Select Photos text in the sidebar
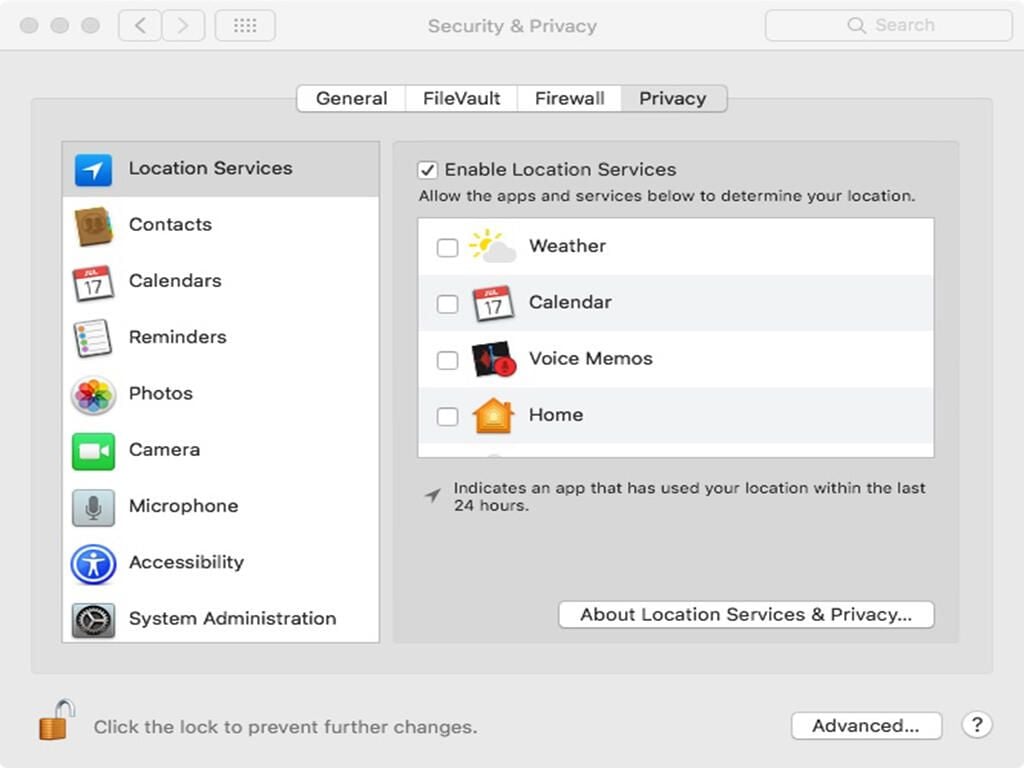The height and width of the screenshot is (768, 1024). pos(161,393)
